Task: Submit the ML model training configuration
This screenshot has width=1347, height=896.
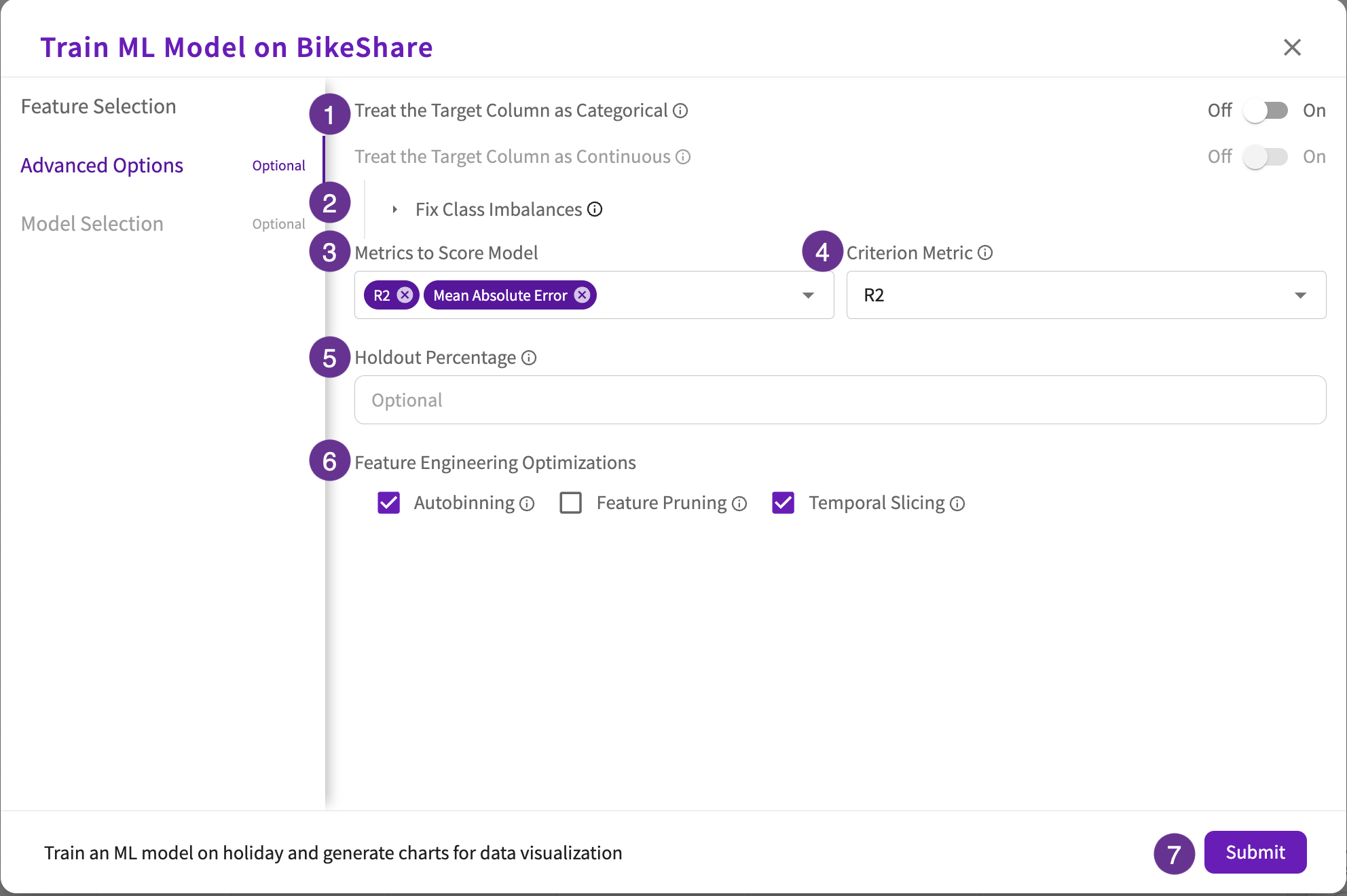Action: click(x=1253, y=853)
